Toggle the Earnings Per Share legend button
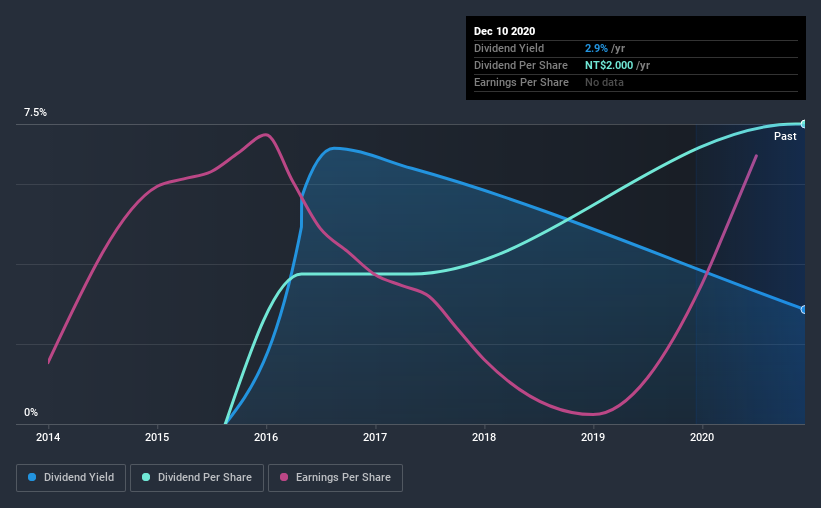Screen dimensions: 821x508 pos(335,478)
